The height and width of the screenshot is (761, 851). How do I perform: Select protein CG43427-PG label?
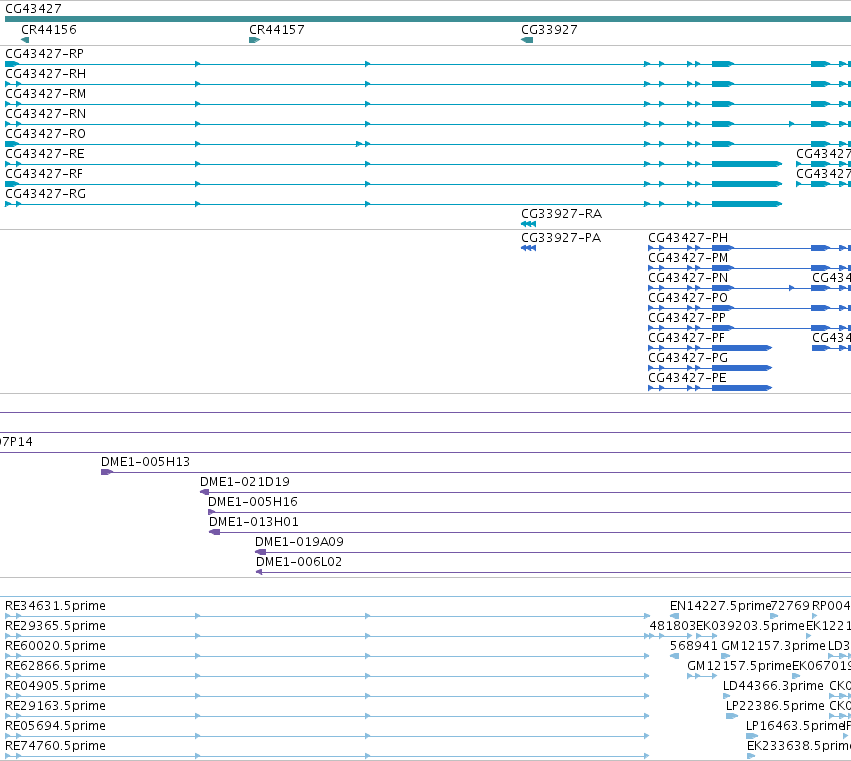(688, 358)
